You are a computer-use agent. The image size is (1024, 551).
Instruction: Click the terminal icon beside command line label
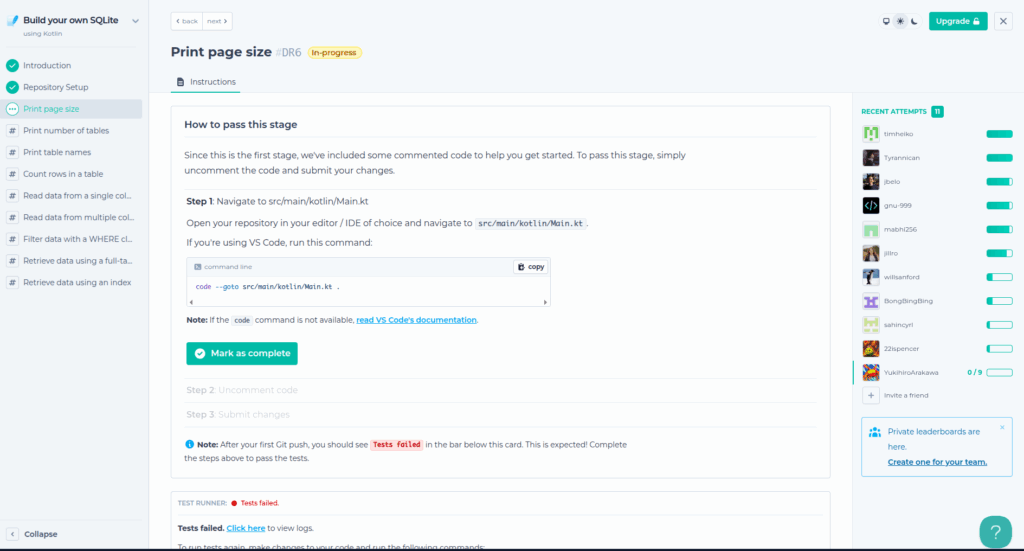(x=198, y=266)
